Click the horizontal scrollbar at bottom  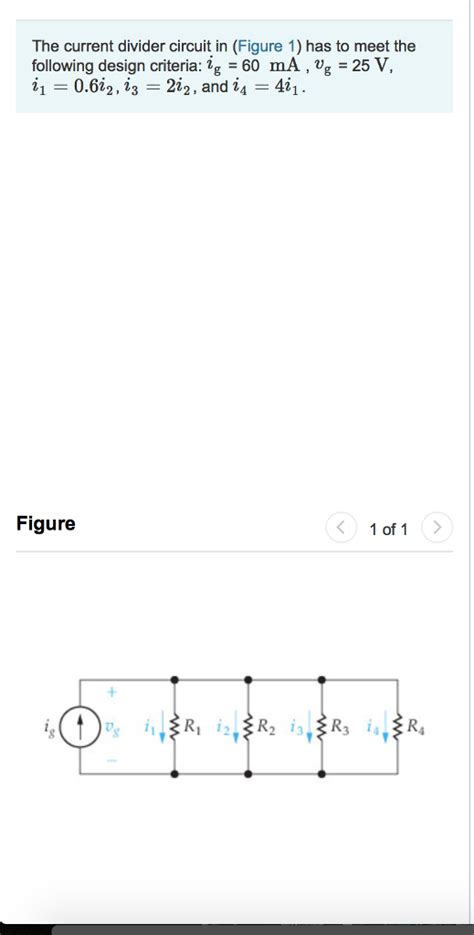pyautogui.click(x=262, y=930)
